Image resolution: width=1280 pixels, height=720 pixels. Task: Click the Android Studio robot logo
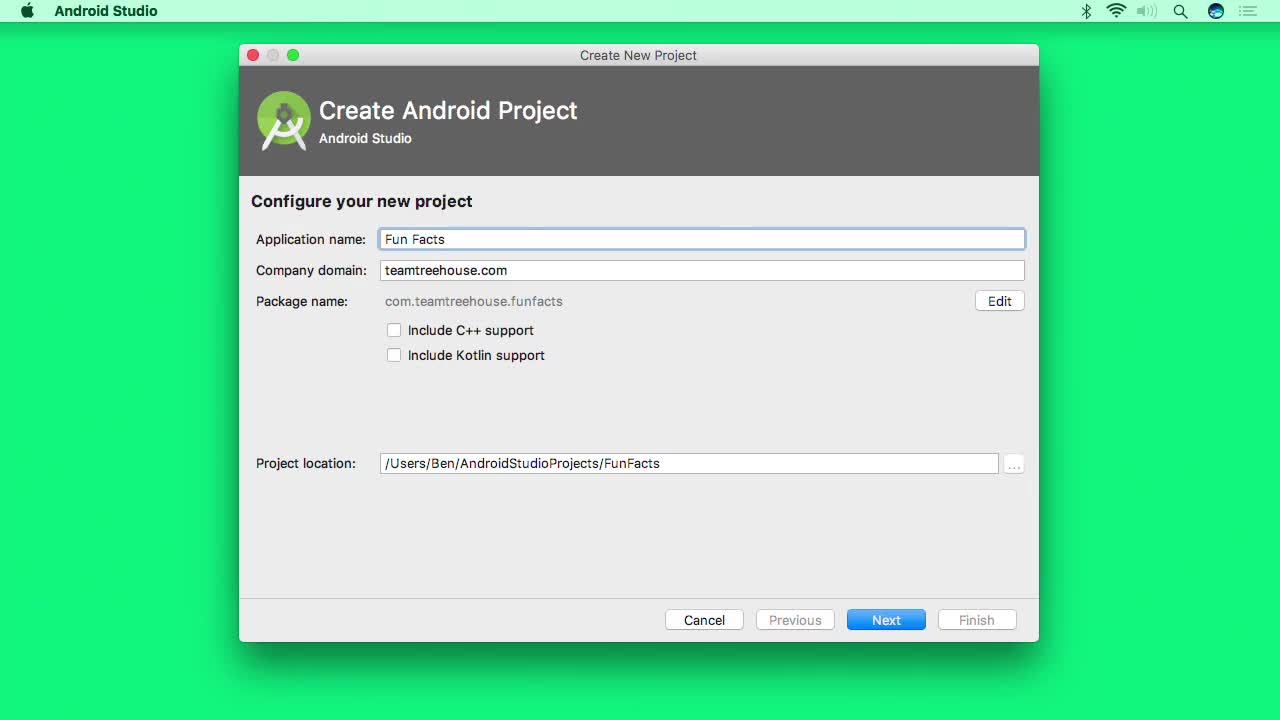coord(283,120)
